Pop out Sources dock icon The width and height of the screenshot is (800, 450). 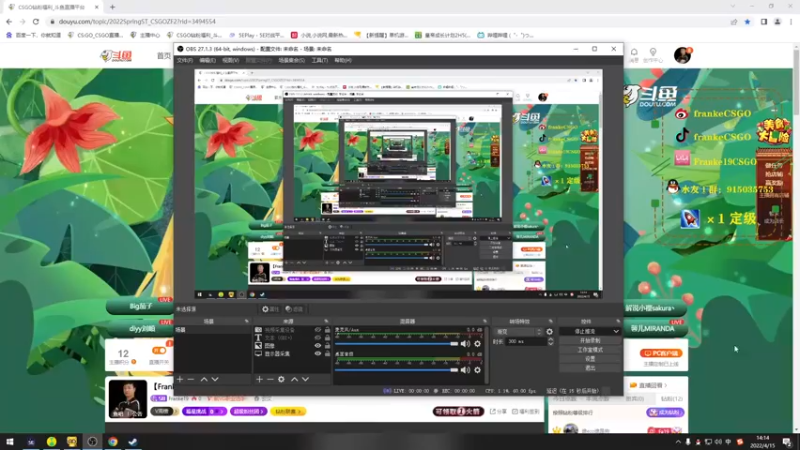point(327,321)
